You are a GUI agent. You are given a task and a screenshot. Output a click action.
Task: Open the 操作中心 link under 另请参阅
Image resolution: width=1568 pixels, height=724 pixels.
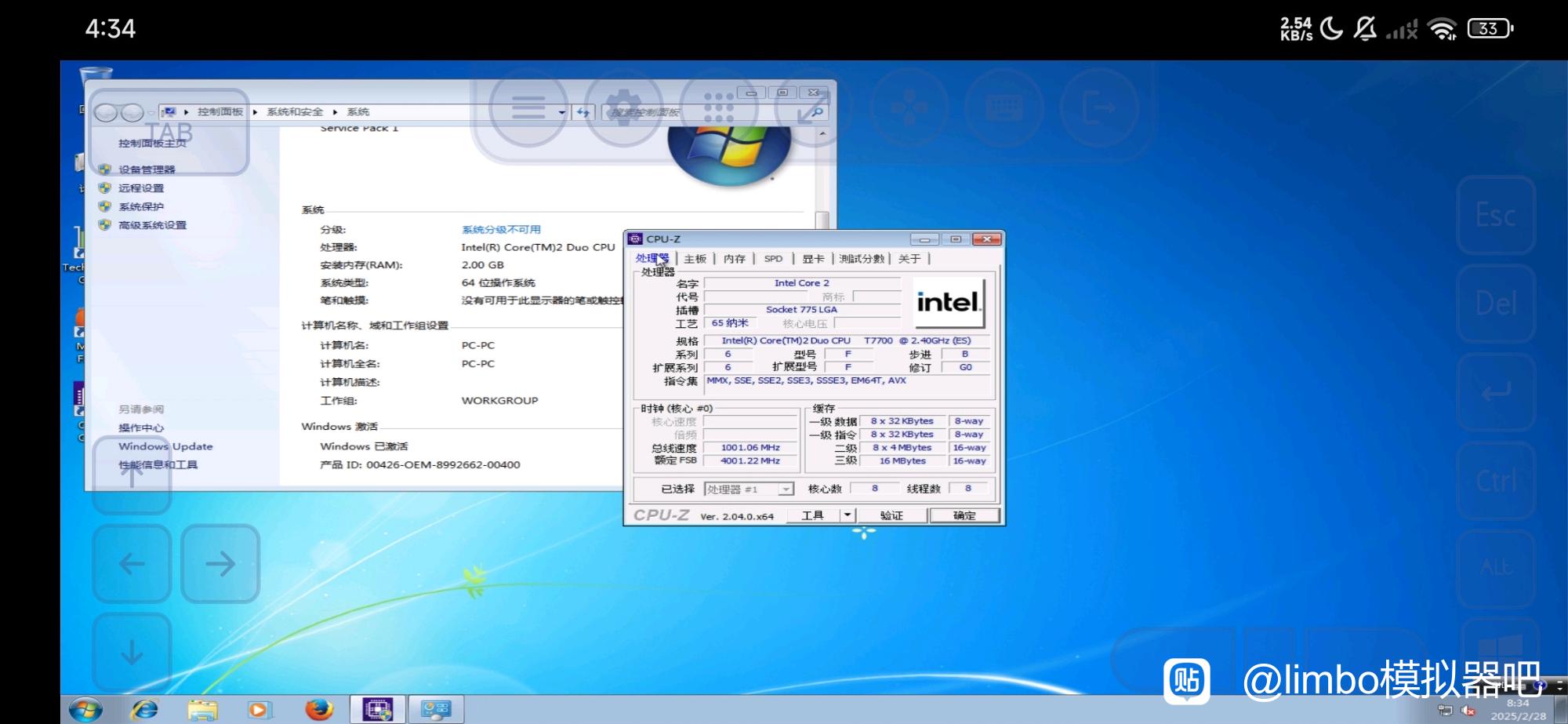click(141, 427)
